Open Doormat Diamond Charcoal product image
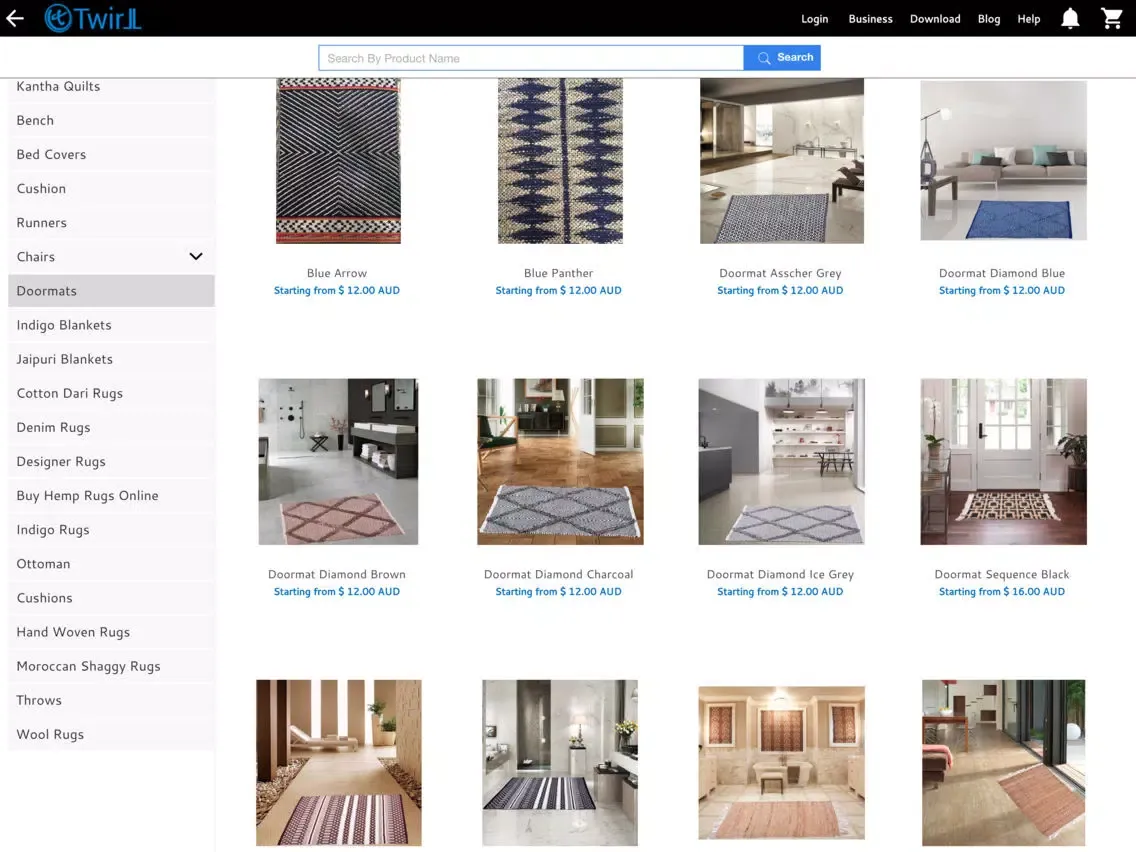This screenshot has height=852, width=1136. click(560, 462)
